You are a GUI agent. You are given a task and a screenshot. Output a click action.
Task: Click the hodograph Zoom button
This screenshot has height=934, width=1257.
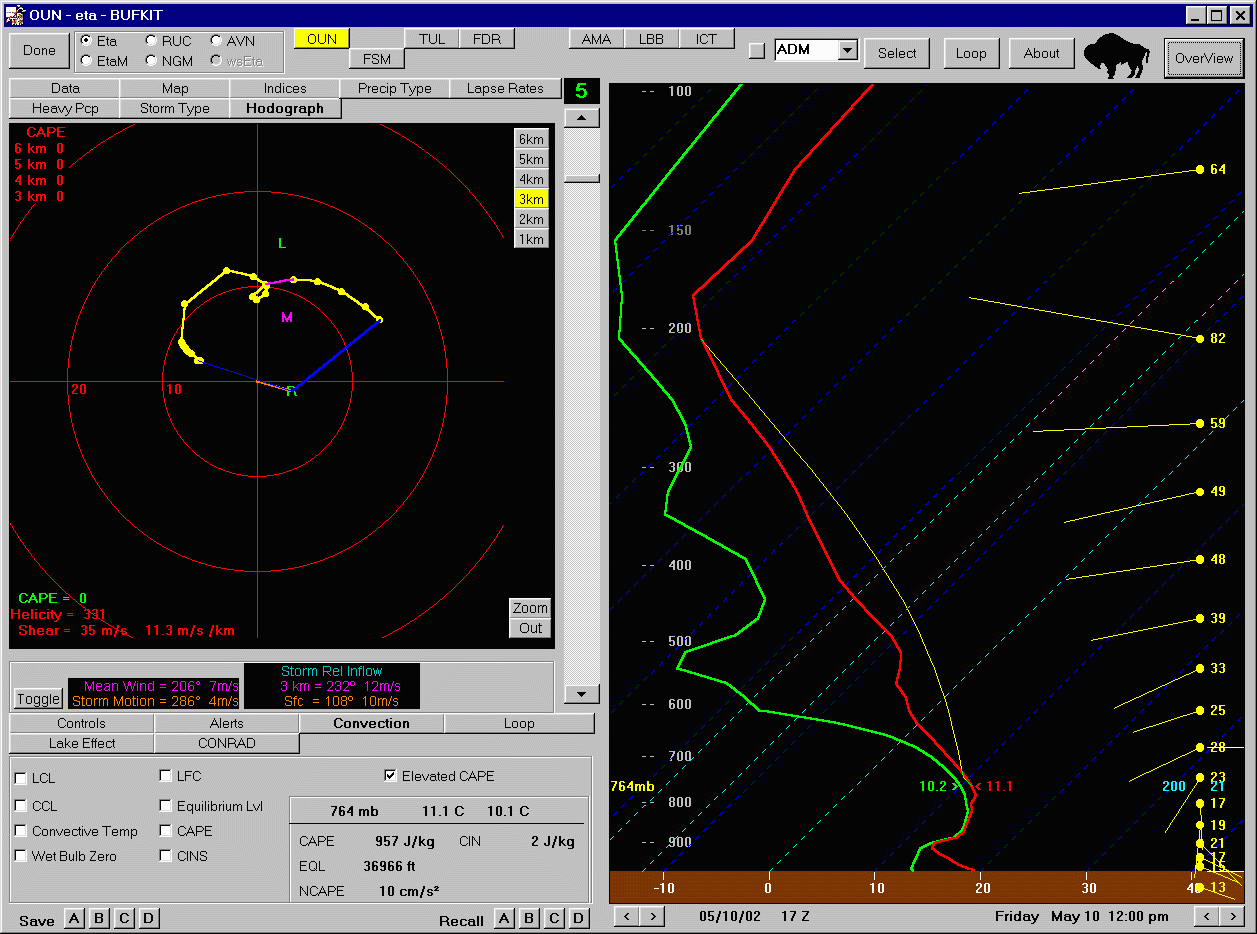point(530,608)
